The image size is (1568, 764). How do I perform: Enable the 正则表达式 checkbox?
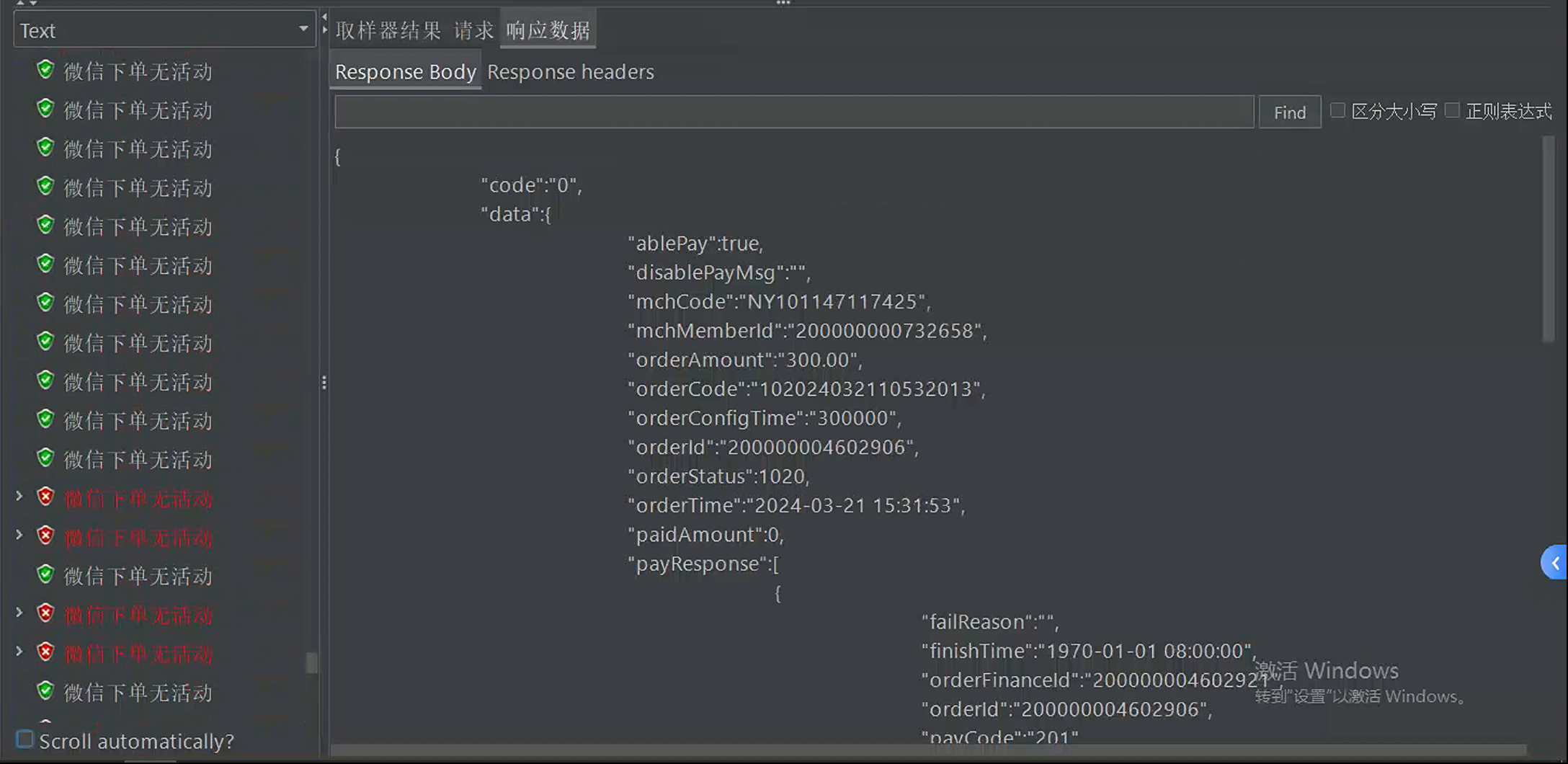coord(1452,110)
